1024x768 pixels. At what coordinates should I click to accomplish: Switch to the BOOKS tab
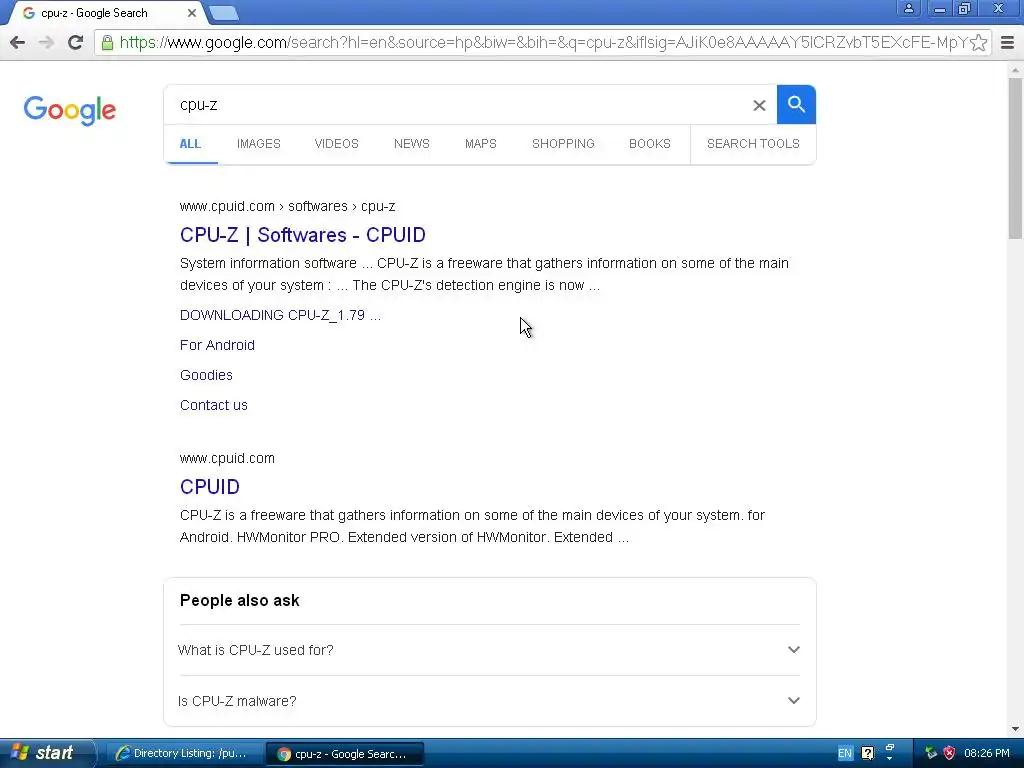(650, 144)
